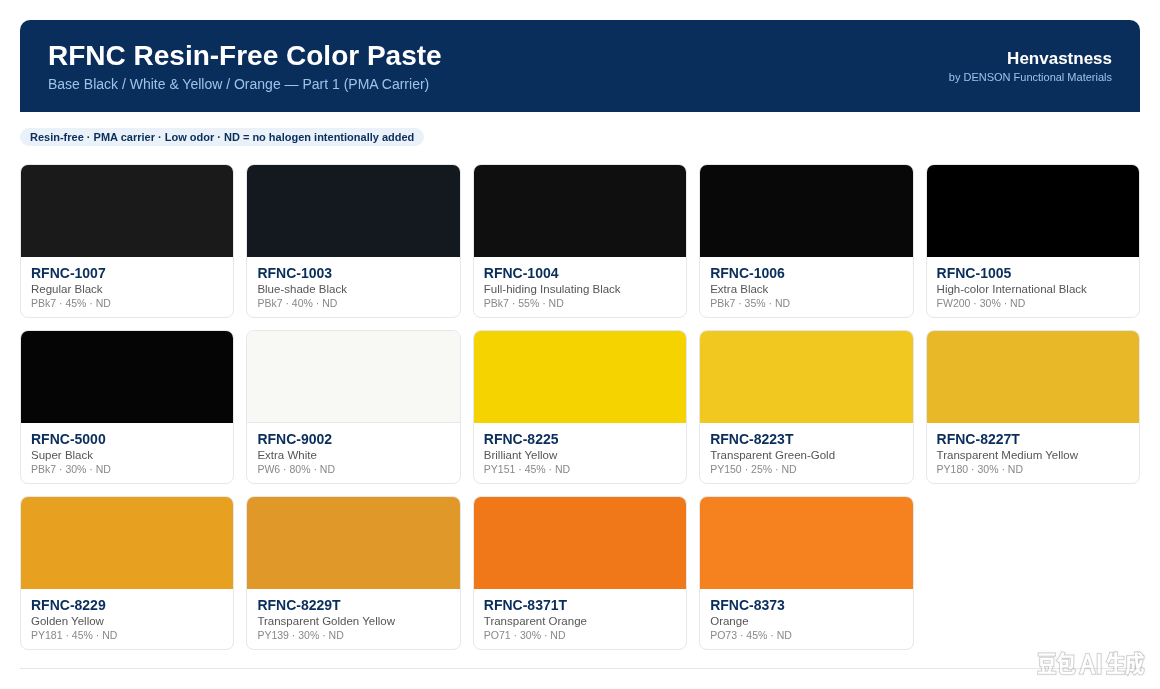Click the RFNC-8371T code label
The width and height of the screenshot is (1160, 689).
(x=525, y=605)
